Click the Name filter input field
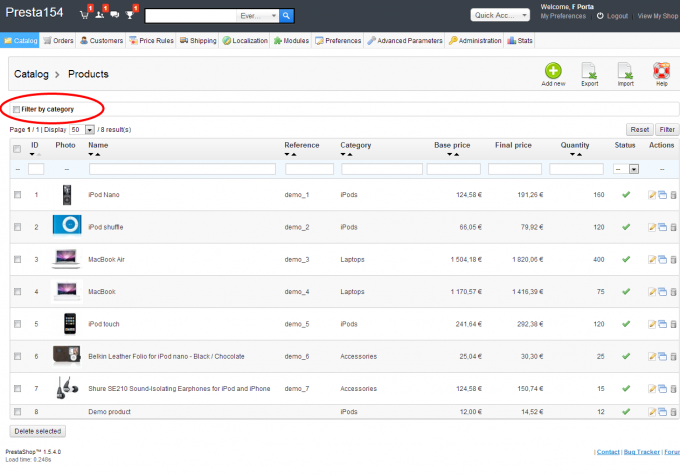 coord(182,169)
